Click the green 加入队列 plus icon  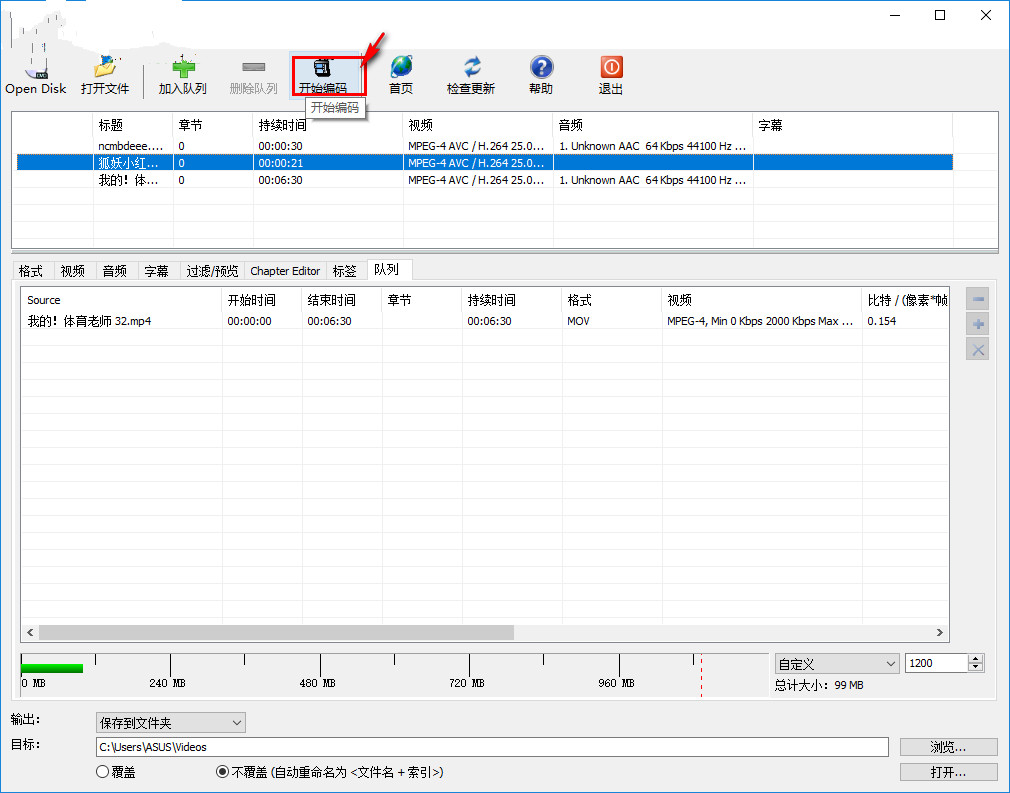click(182, 68)
